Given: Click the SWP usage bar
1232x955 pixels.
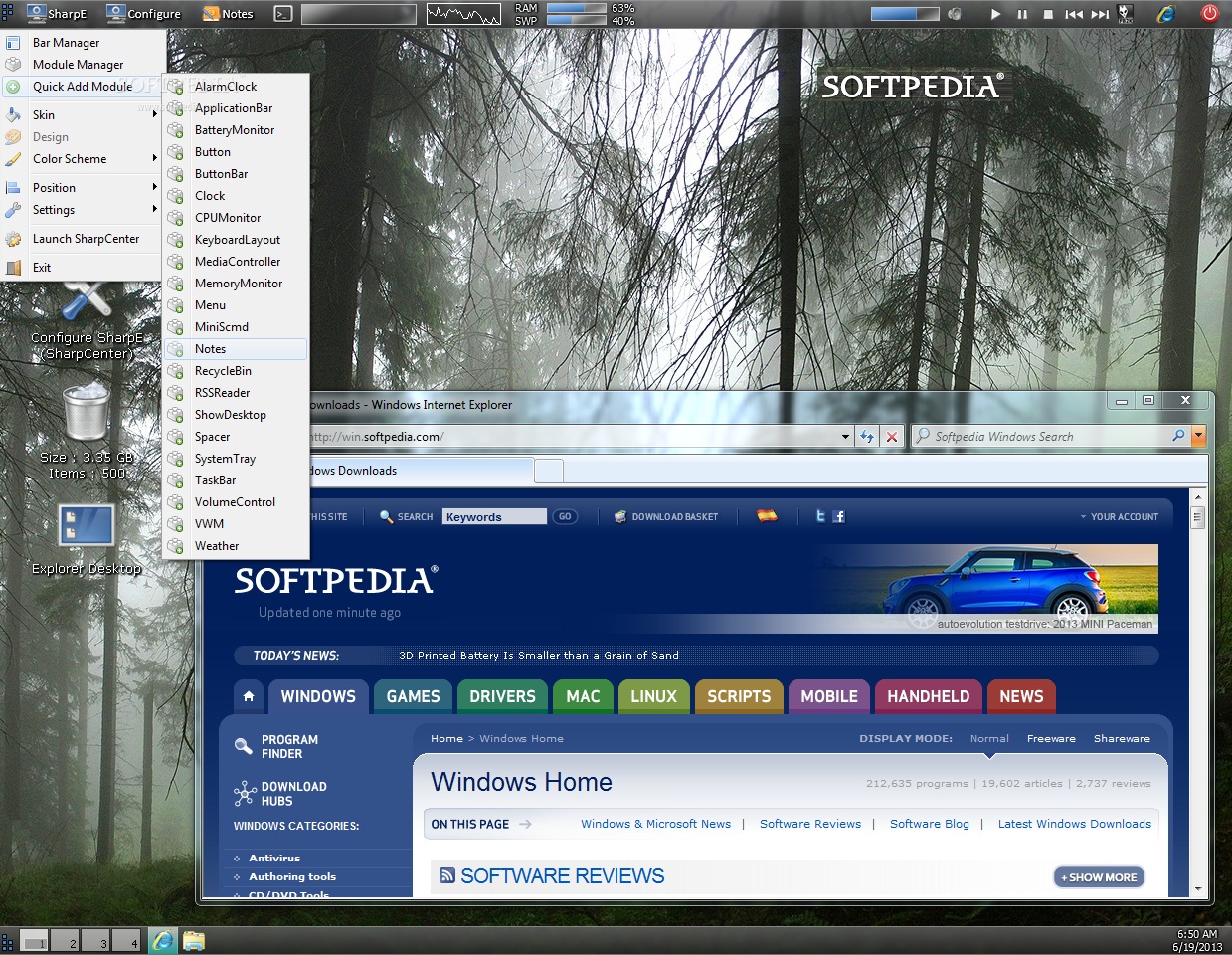Looking at the screenshot, I should [576, 20].
